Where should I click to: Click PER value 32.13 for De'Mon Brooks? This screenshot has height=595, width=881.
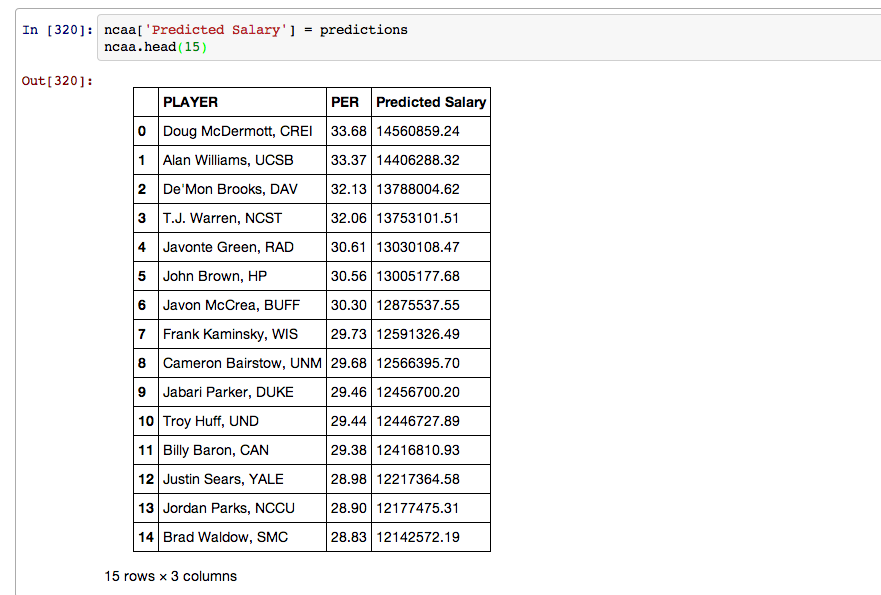click(349, 189)
